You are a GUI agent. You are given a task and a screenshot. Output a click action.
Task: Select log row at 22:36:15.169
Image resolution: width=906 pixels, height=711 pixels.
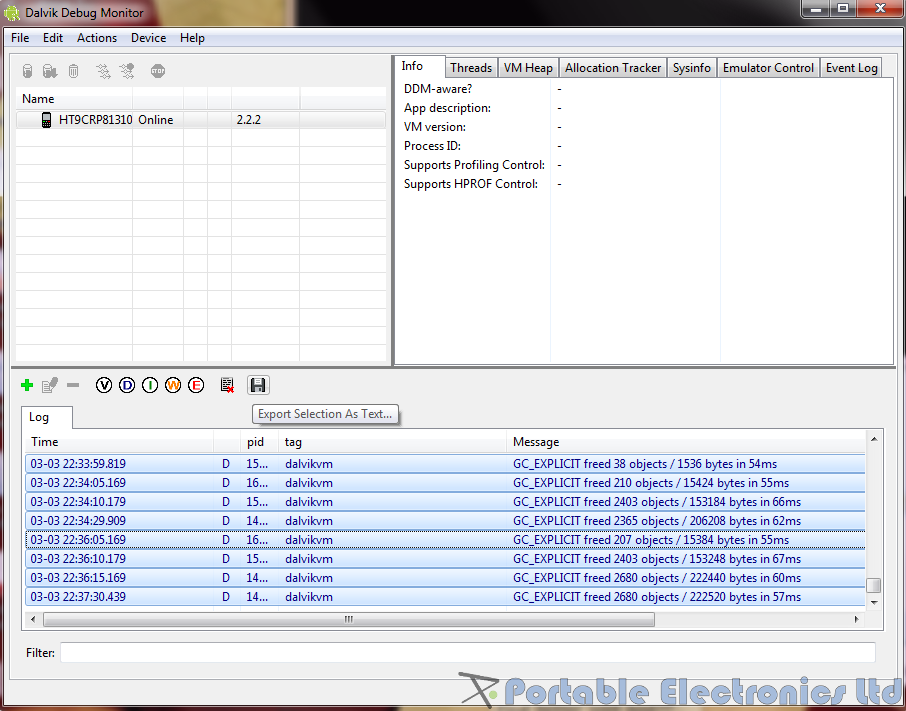[x=445, y=578]
